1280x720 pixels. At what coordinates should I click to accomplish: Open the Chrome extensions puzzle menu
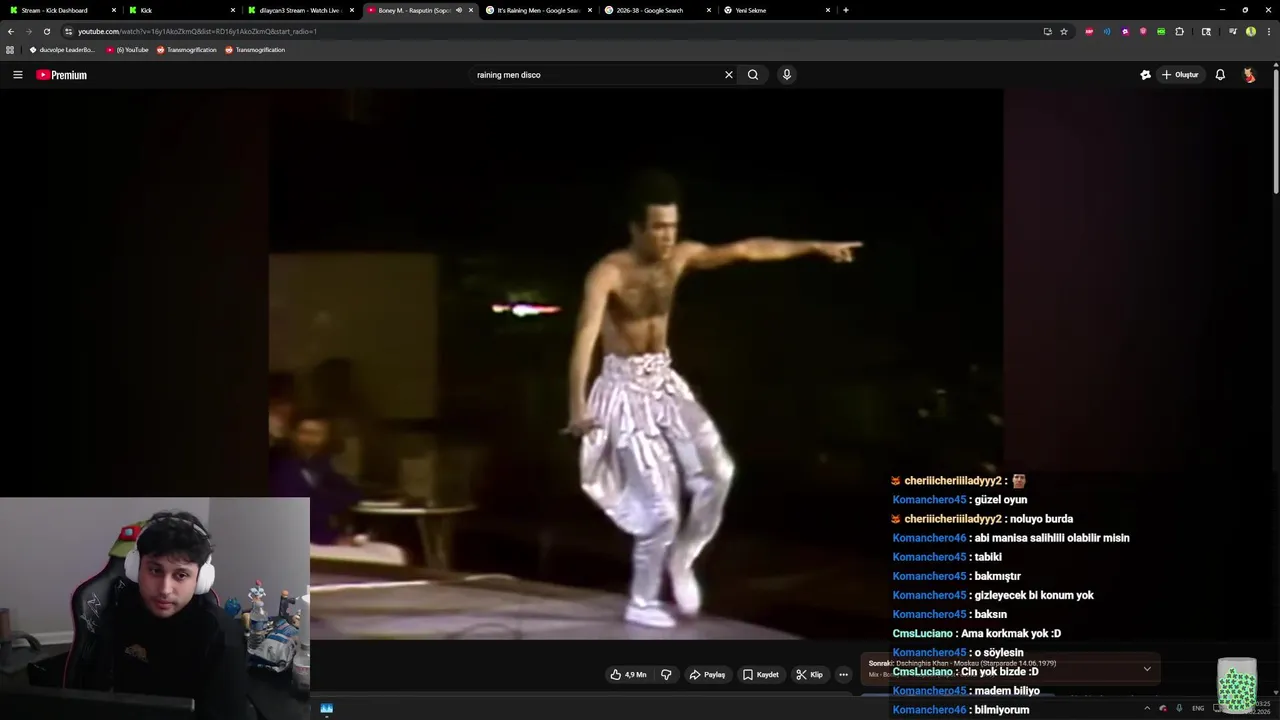(1179, 31)
